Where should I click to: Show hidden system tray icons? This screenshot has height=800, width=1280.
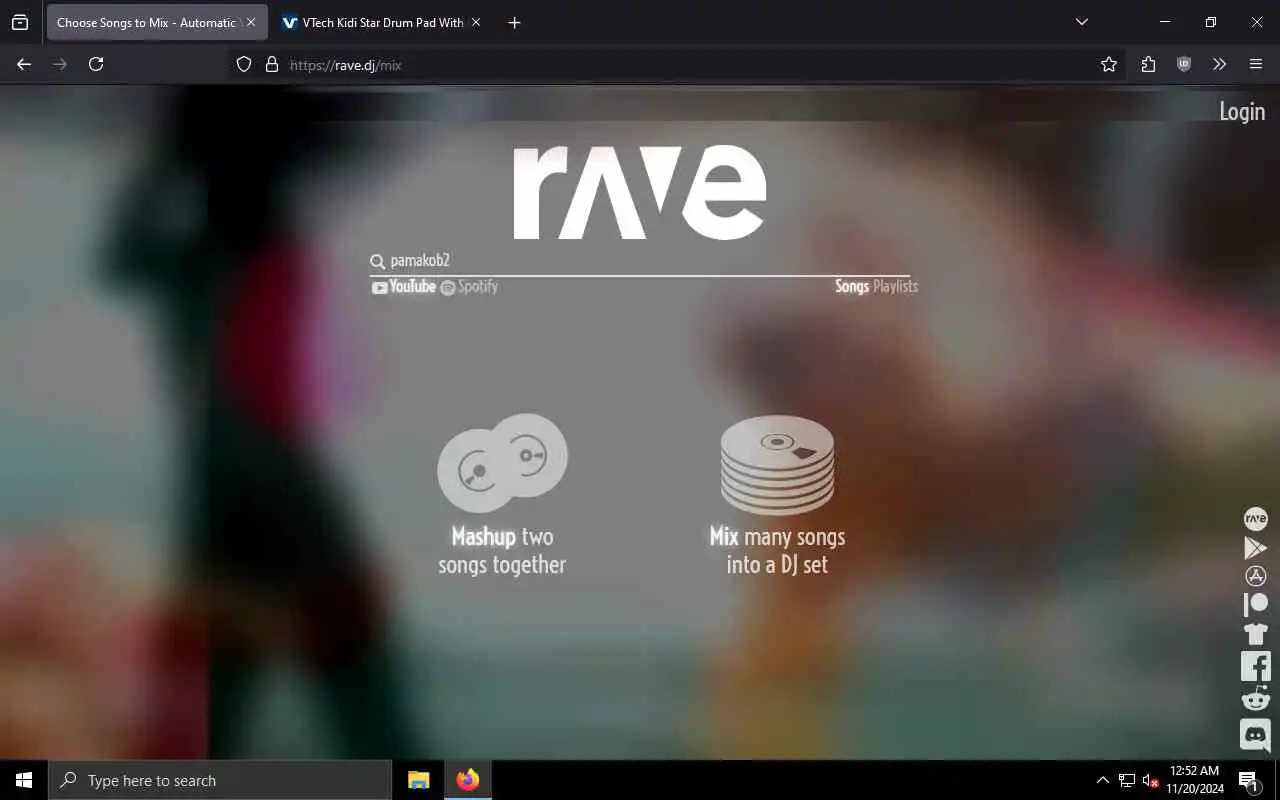click(1103, 780)
